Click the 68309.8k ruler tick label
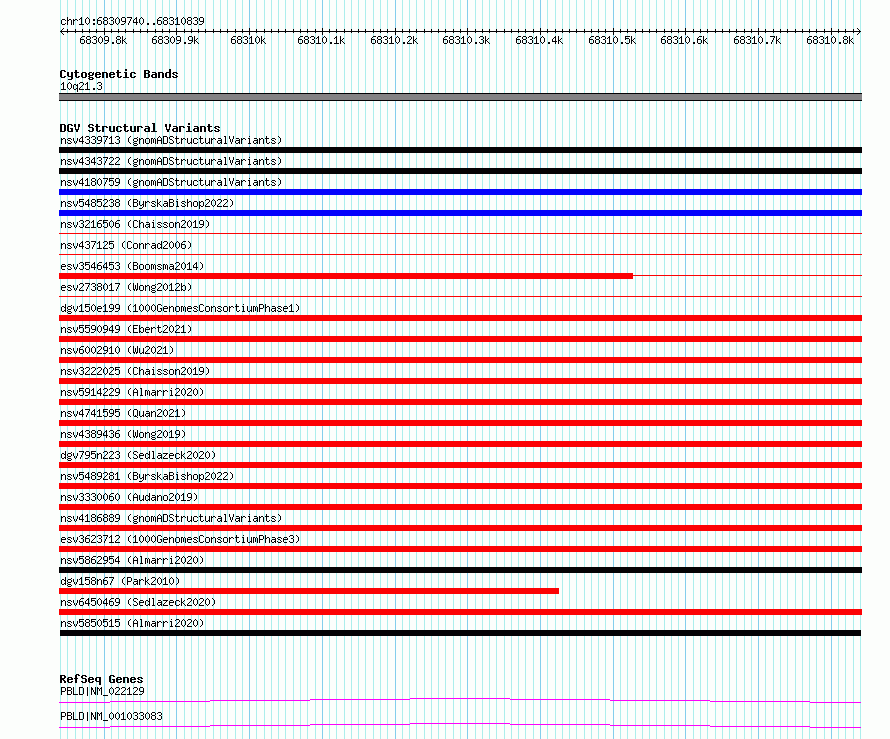The height and width of the screenshot is (739, 890). [x=103, y=40]
